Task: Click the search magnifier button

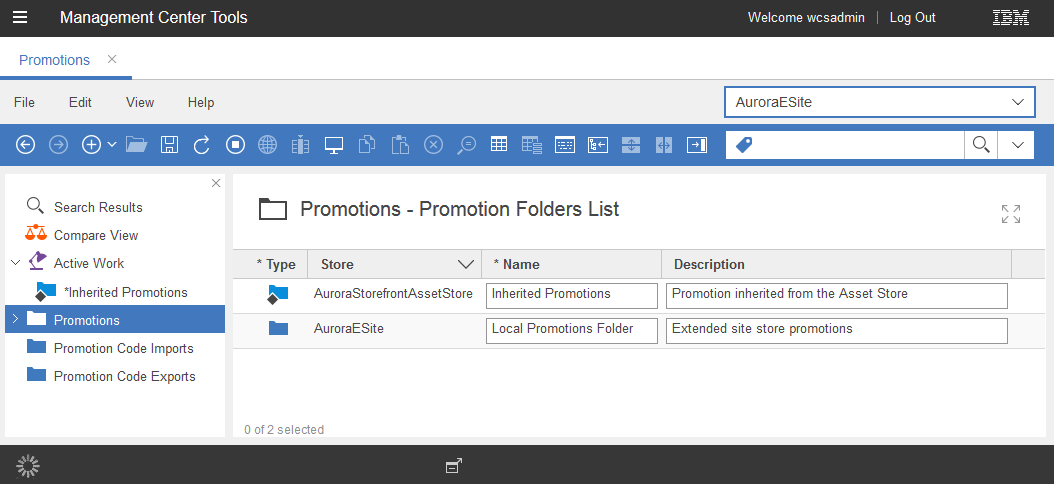Action: [x=981, y=145]
